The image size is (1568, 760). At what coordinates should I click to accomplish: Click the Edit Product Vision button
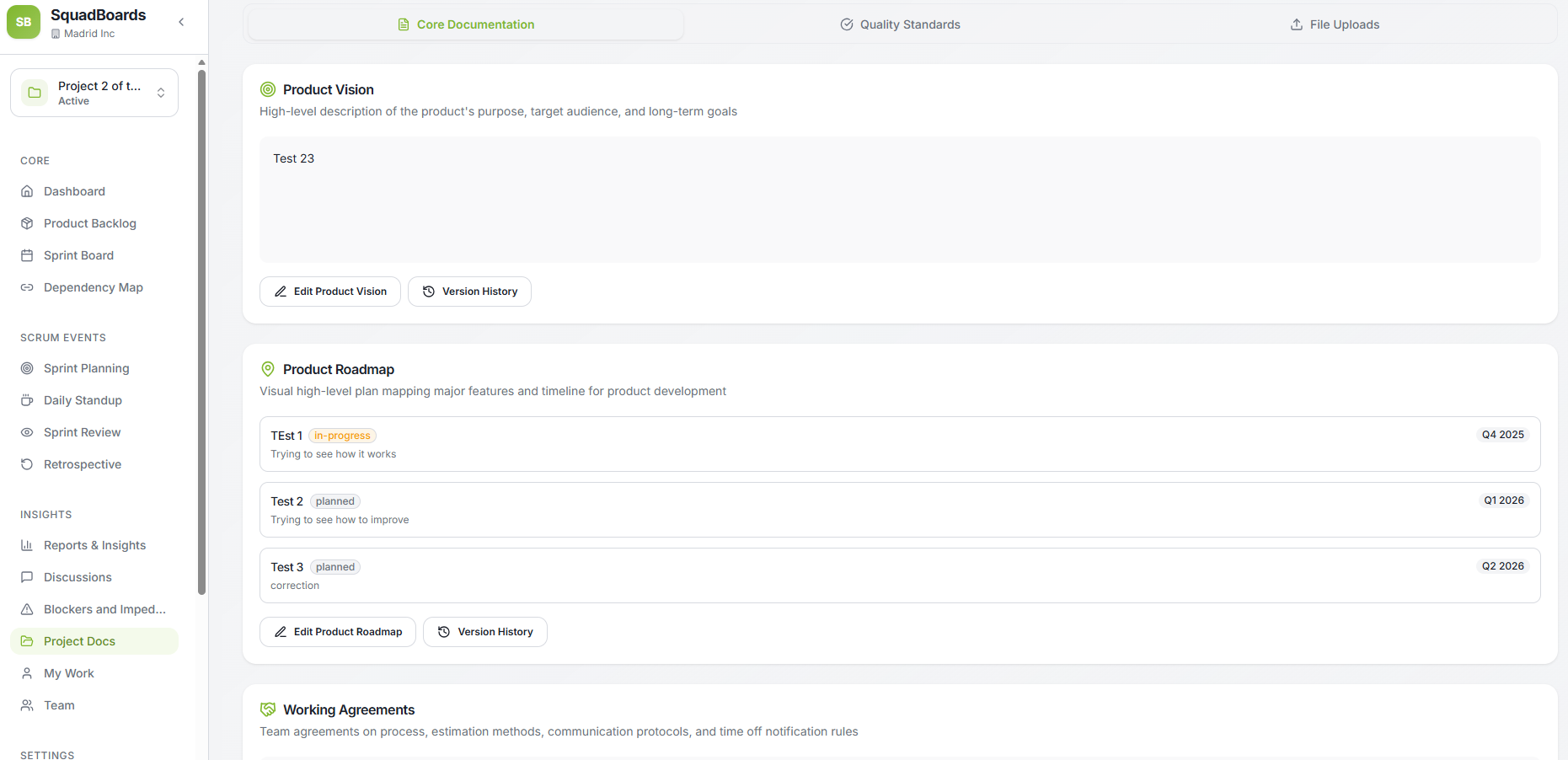tap(330, 292)
